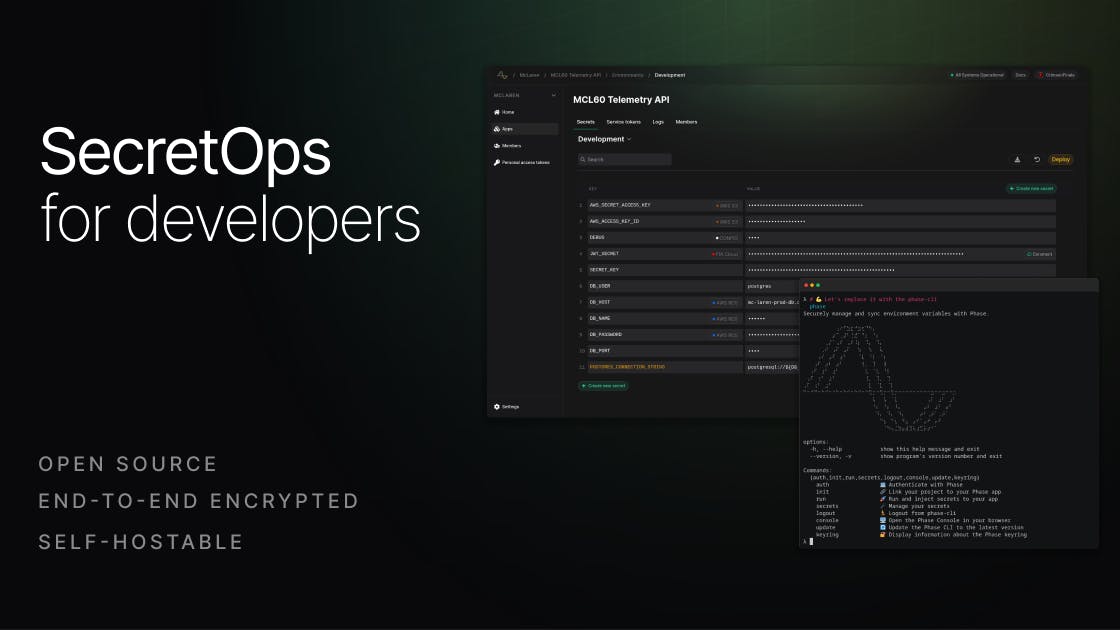The image size is (1120, 630).
Task: Click the download secrets icon beside Deploy
Action: (x=1017, y=159)
